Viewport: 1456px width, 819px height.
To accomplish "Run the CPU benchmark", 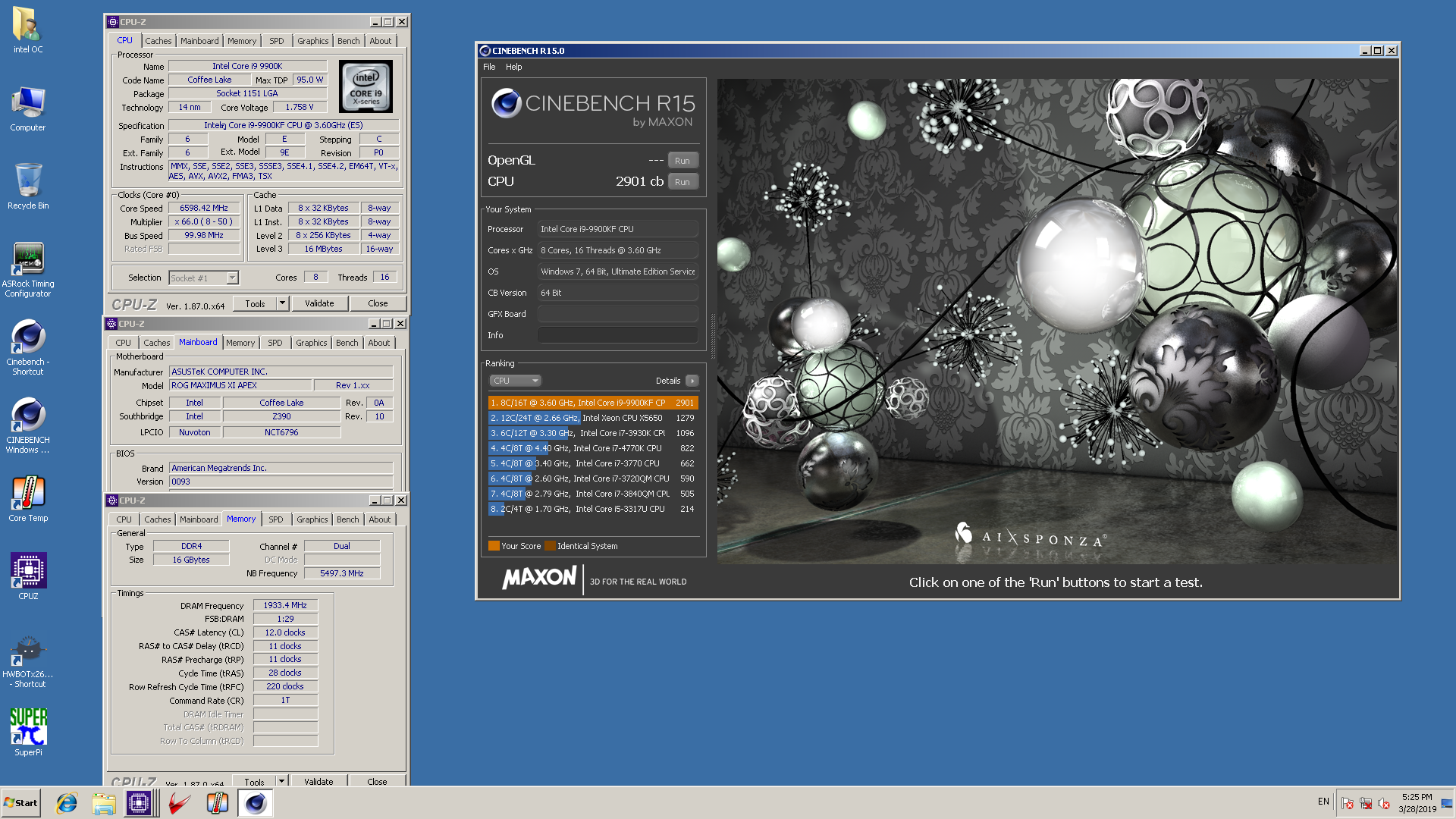I will tap(682, 182).
